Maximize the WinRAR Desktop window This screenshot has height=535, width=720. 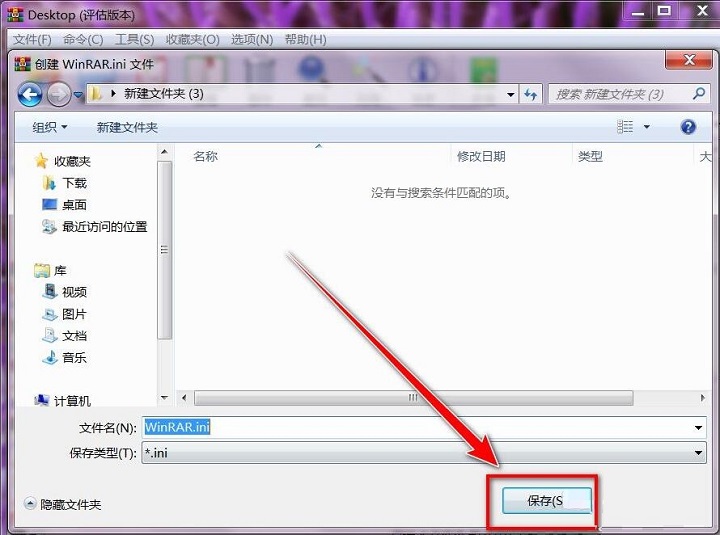(664, 11)
